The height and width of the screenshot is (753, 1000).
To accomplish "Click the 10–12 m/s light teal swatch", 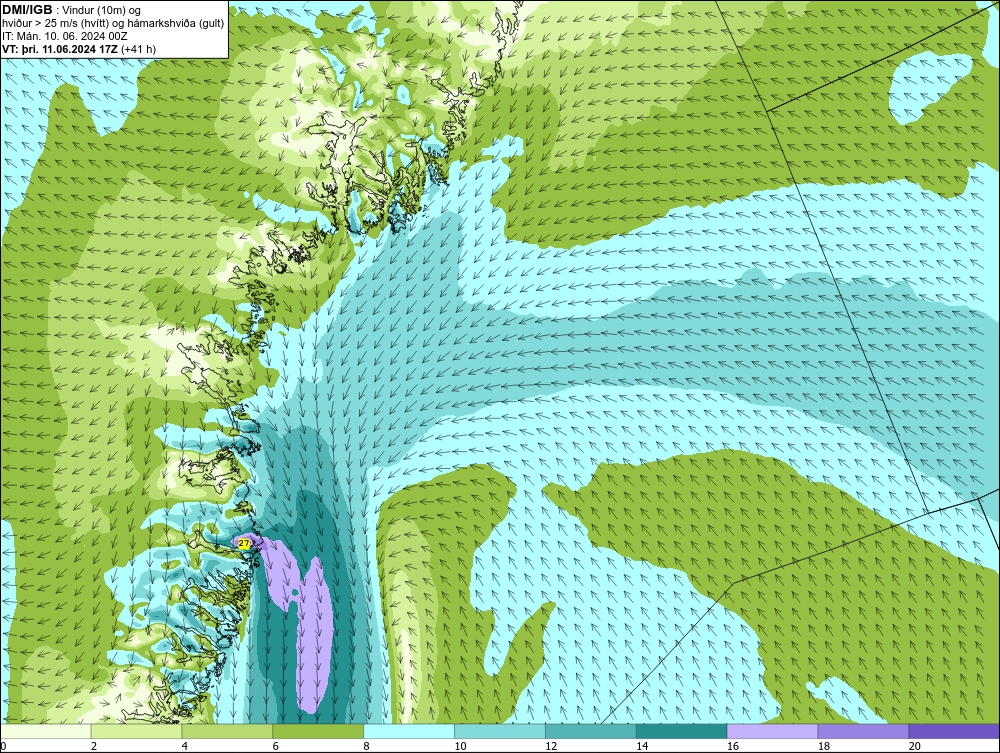I will (x=500, y=731).
